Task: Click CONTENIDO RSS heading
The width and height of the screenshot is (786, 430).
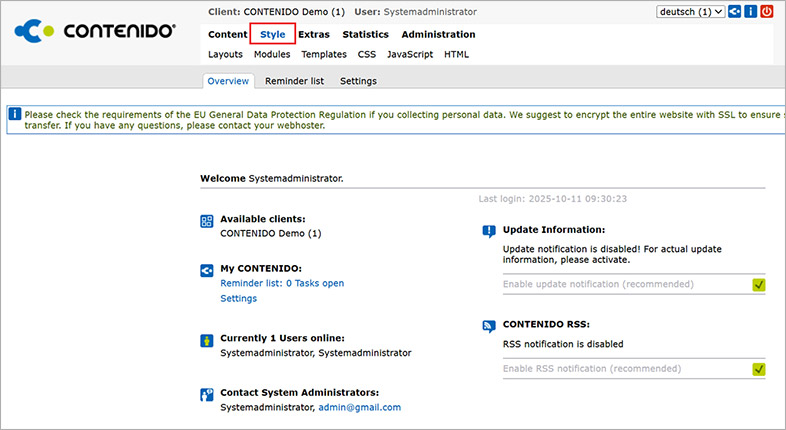Action: (x=546, y=324)
